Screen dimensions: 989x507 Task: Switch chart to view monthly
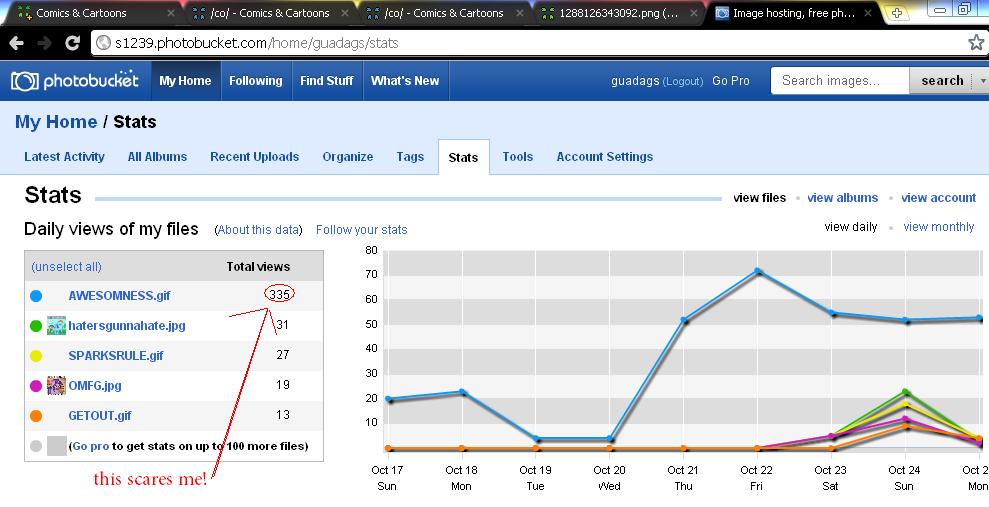coord(938,227)
